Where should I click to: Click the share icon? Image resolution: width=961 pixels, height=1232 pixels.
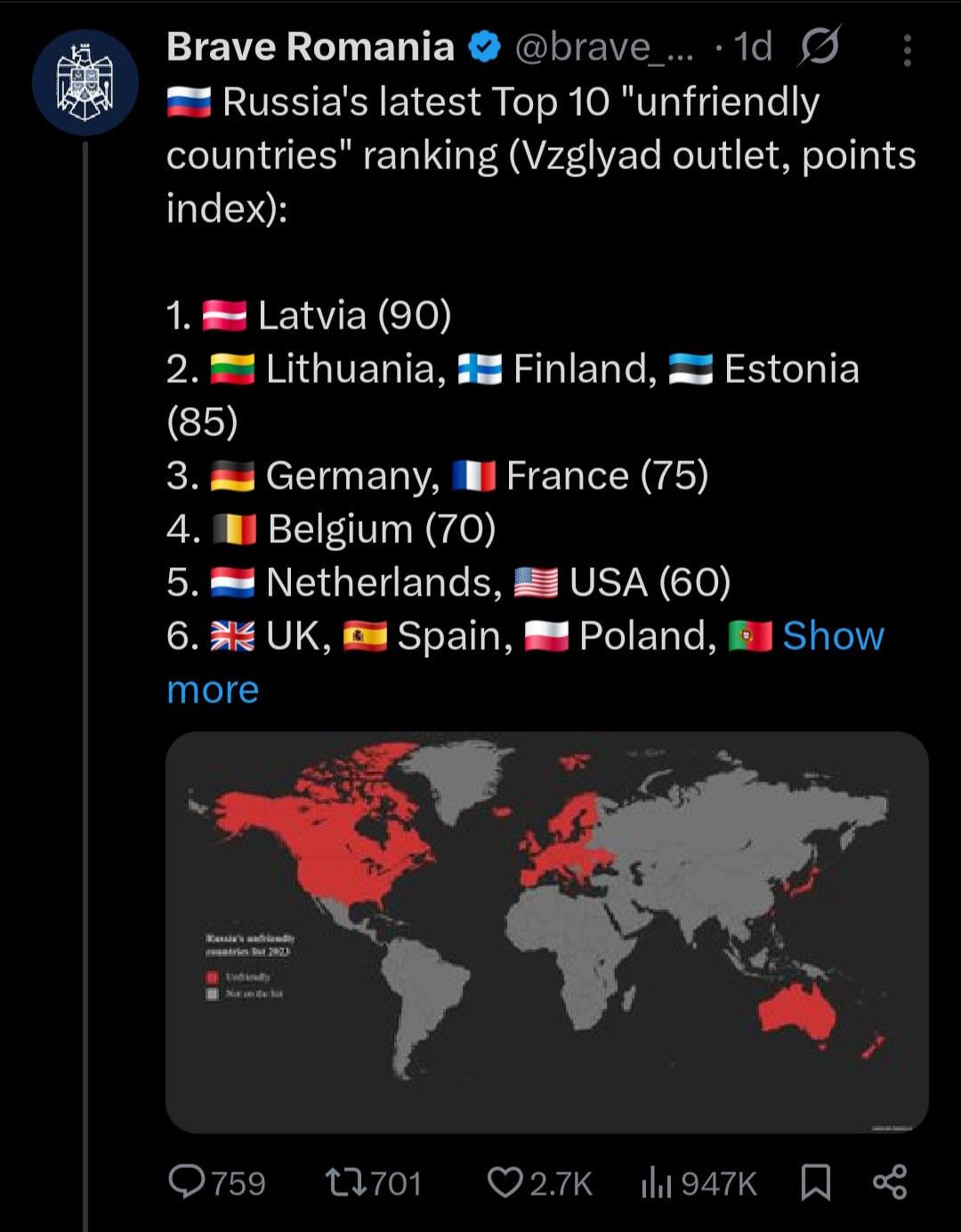tap(889, 1182)
